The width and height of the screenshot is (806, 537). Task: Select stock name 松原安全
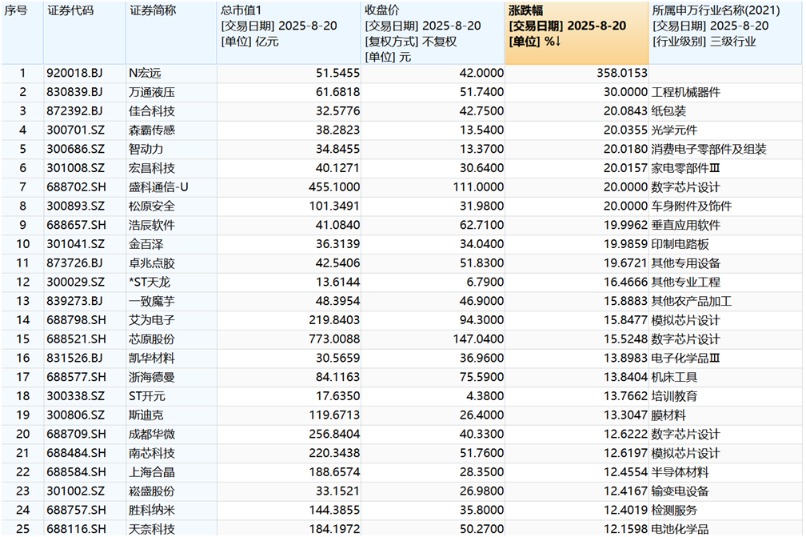[152, 206]
